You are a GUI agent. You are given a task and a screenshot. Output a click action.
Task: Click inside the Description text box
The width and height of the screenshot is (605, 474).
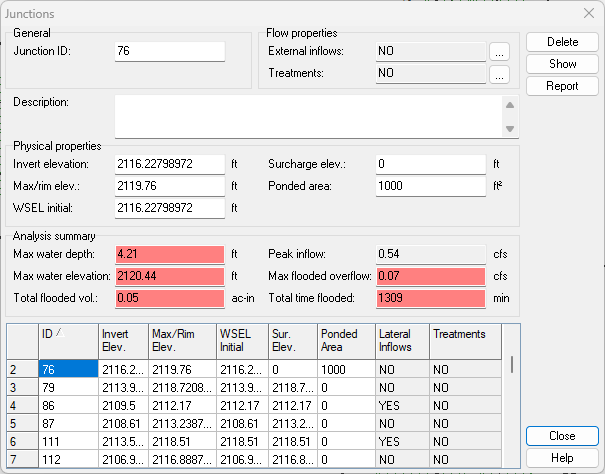[x=309, y=117]
